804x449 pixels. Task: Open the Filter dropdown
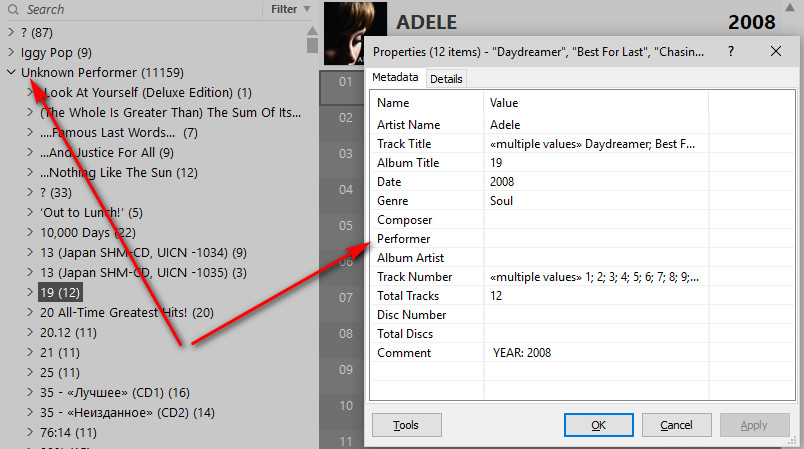(291, 9)
